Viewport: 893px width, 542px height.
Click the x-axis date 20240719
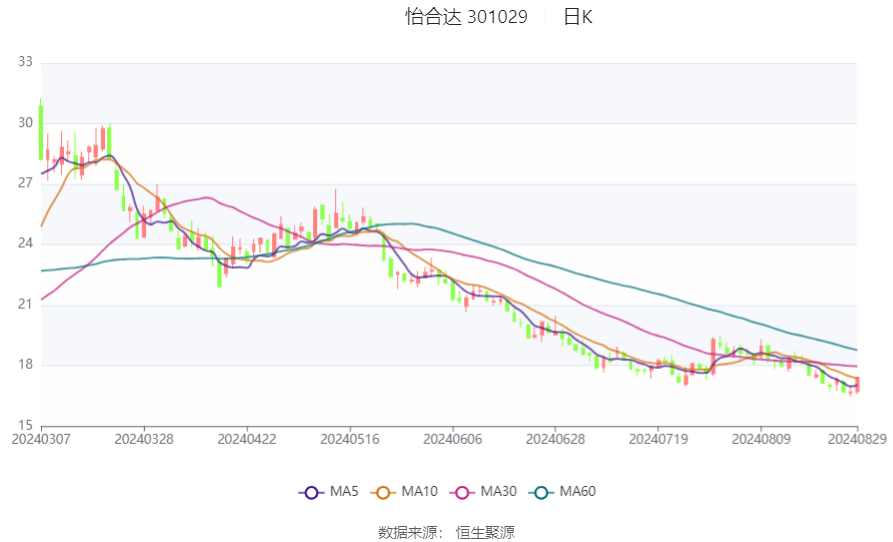pos(658,440)
